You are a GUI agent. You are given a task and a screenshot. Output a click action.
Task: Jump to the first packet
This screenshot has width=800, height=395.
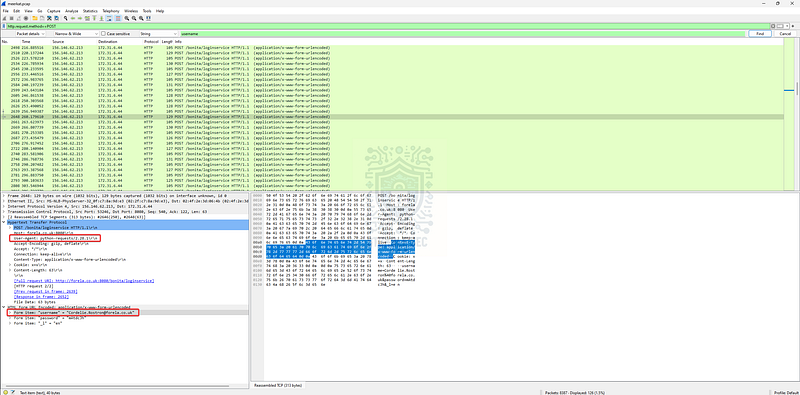(x=94, y=18)
